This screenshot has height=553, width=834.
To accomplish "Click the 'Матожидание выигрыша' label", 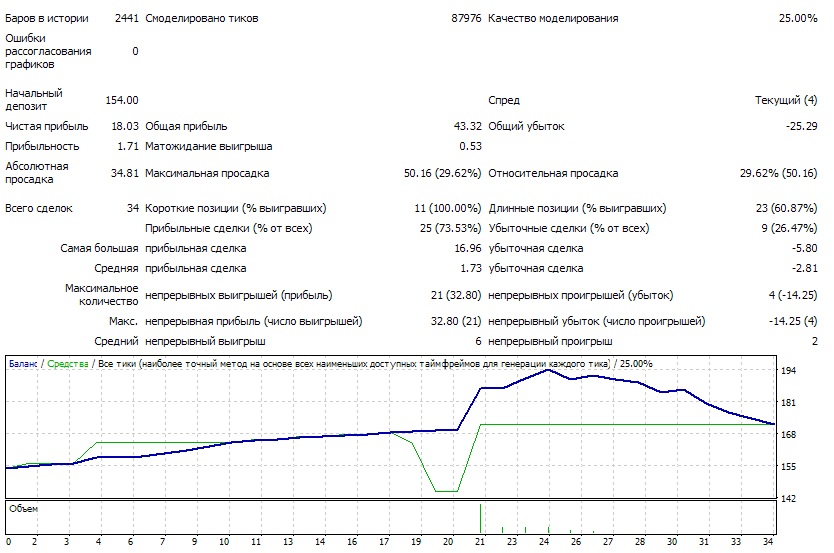I will tap(208, 146).
